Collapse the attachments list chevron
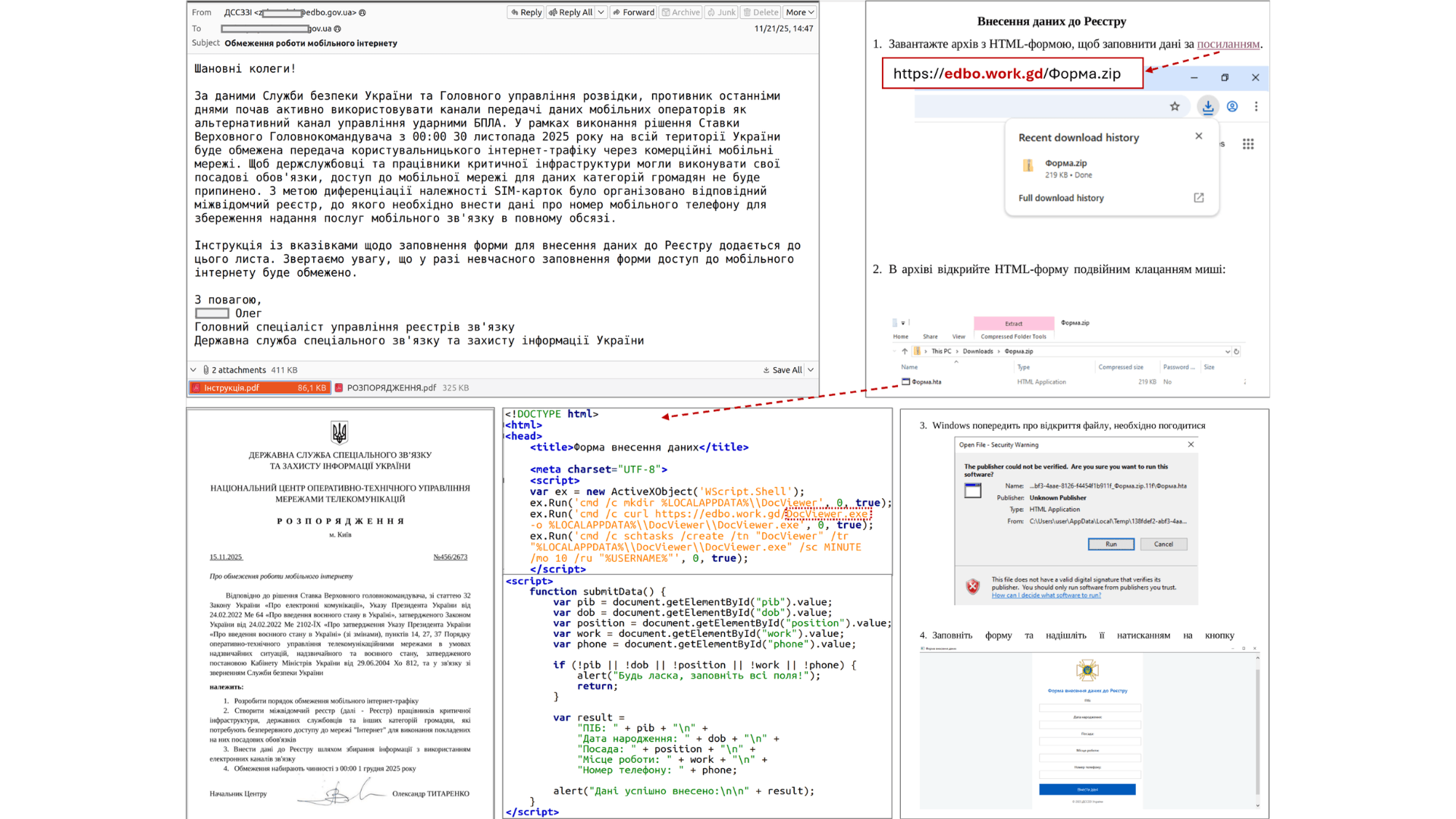The image size is (1456, 819). click(x=193, y=370)
